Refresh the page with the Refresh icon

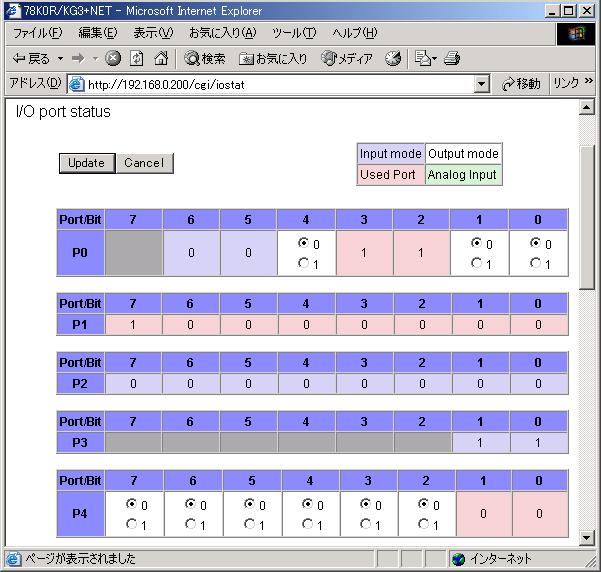(x=136, y=59)
